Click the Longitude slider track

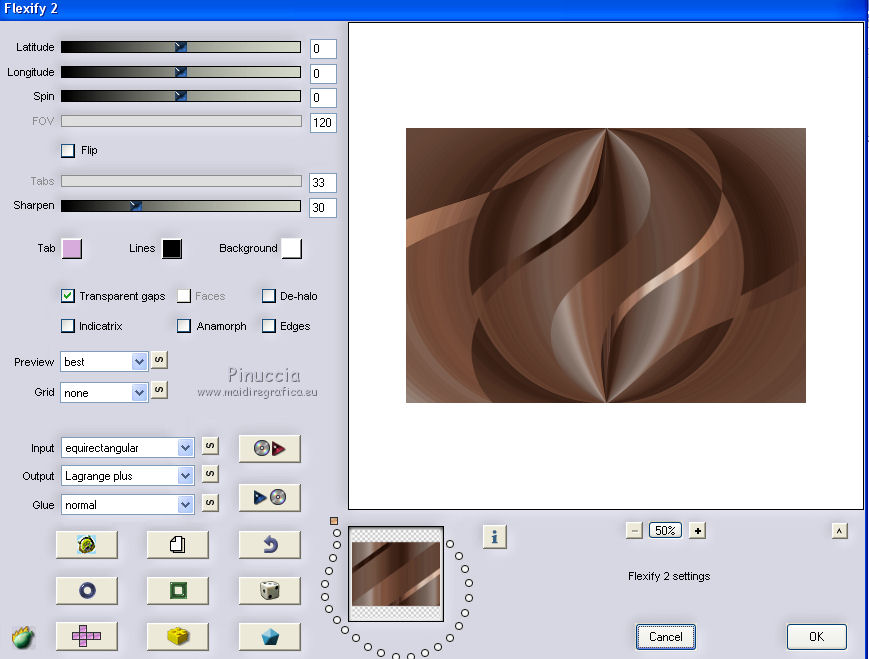click(x=181, y=72)
